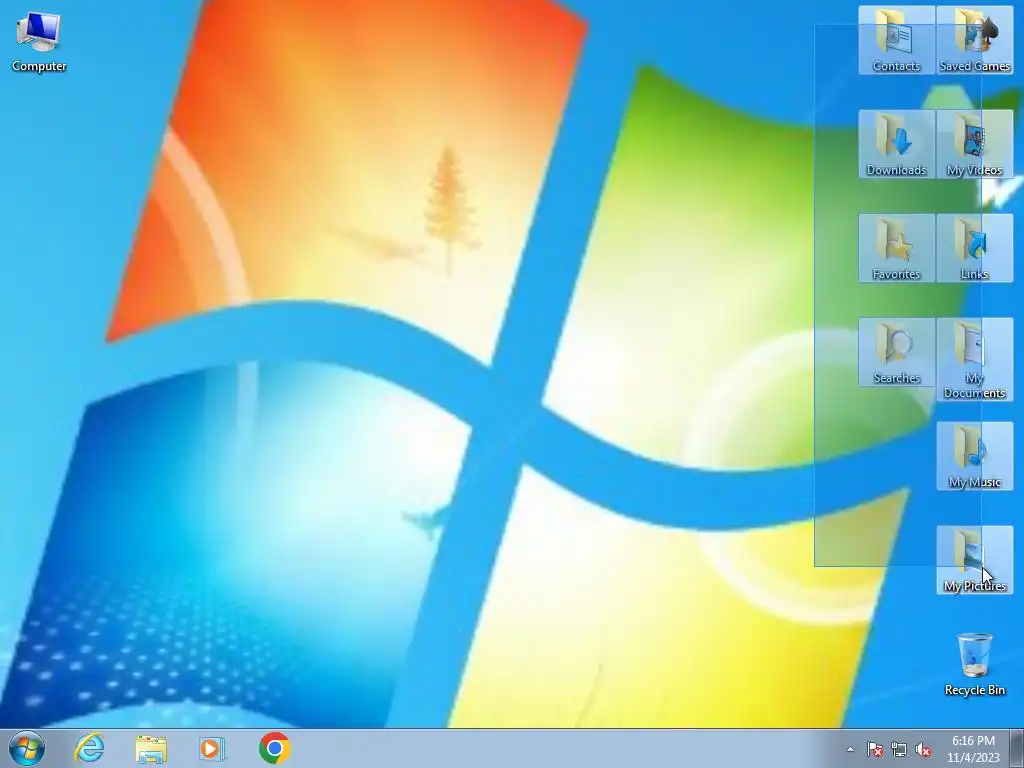1024x768 pixels.
Task: Launch Google Chrome from the taskbar
Action: coord(274,748)
